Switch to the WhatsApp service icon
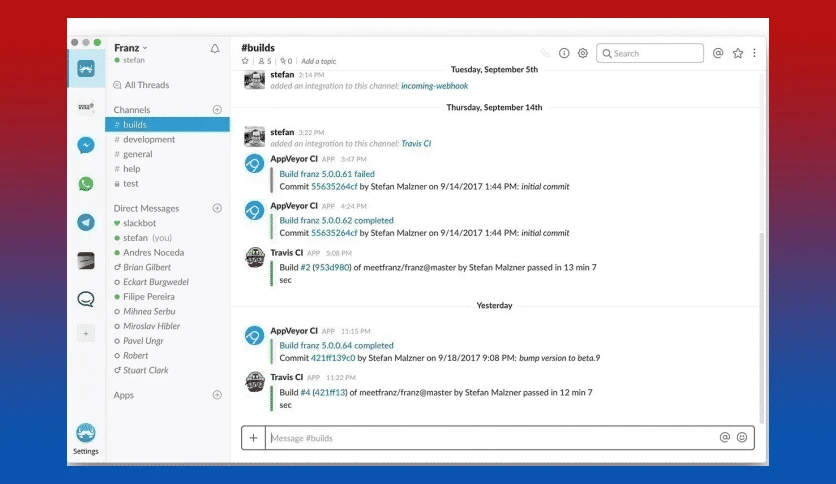Image resolution: width=836 pixels, height=484 pixels. tap(86, 184)
